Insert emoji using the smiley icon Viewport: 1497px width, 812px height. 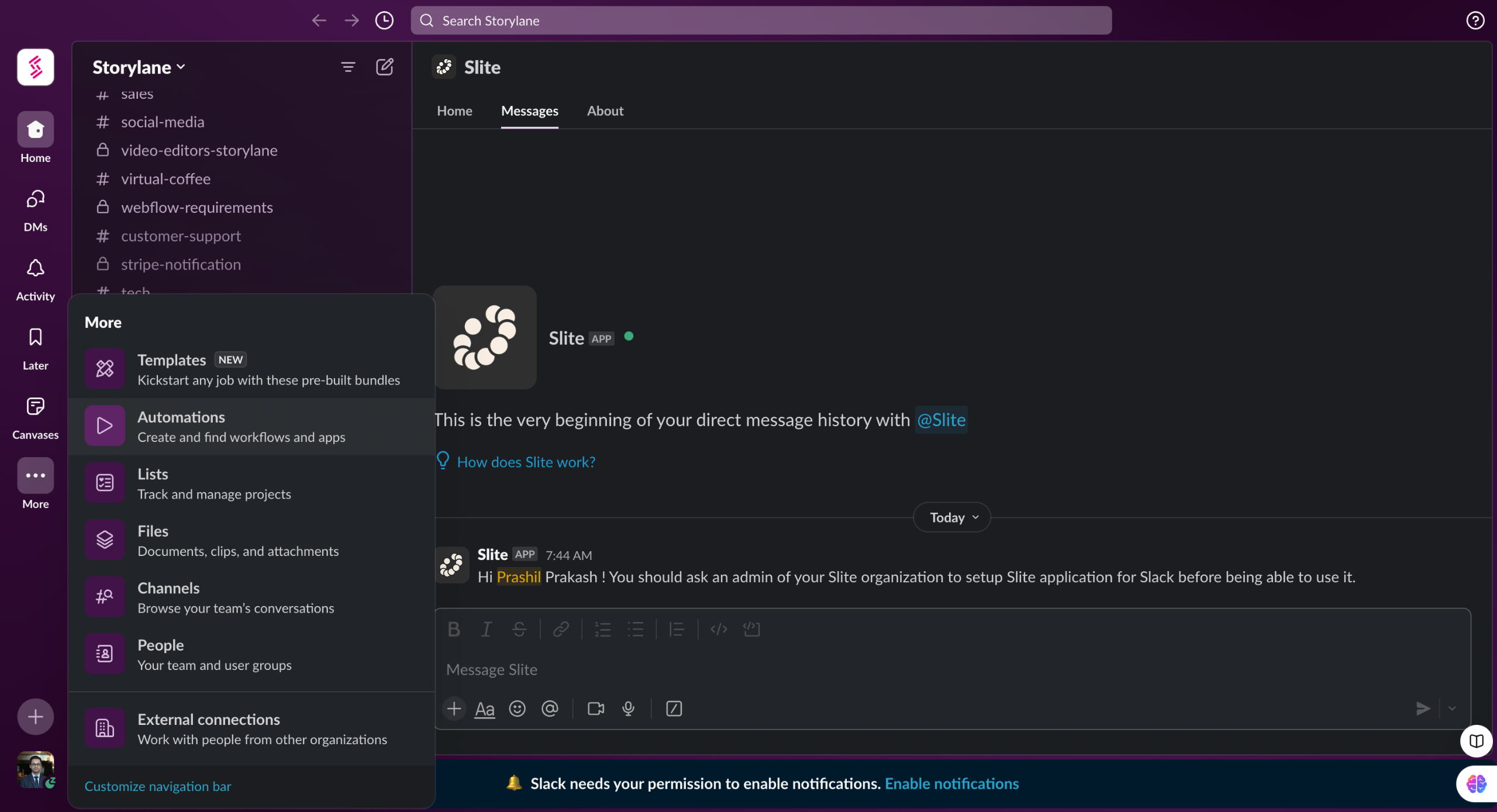[517, 709]
